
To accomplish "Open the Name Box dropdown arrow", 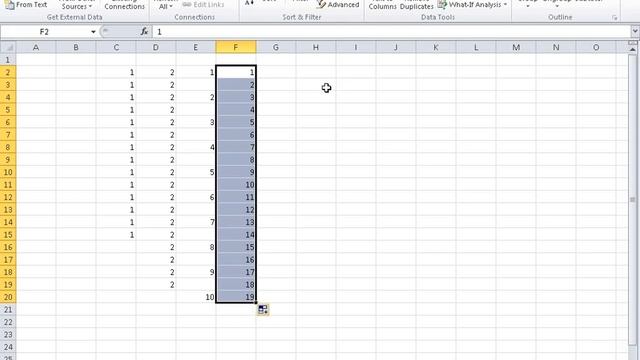I will (93, 32).
